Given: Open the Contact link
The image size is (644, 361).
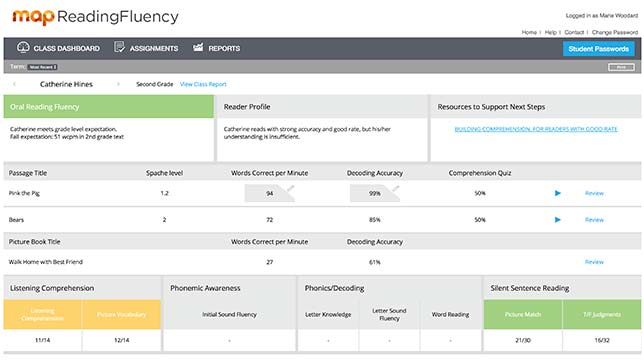Looking at the screenshot, I should pos(574,32).
